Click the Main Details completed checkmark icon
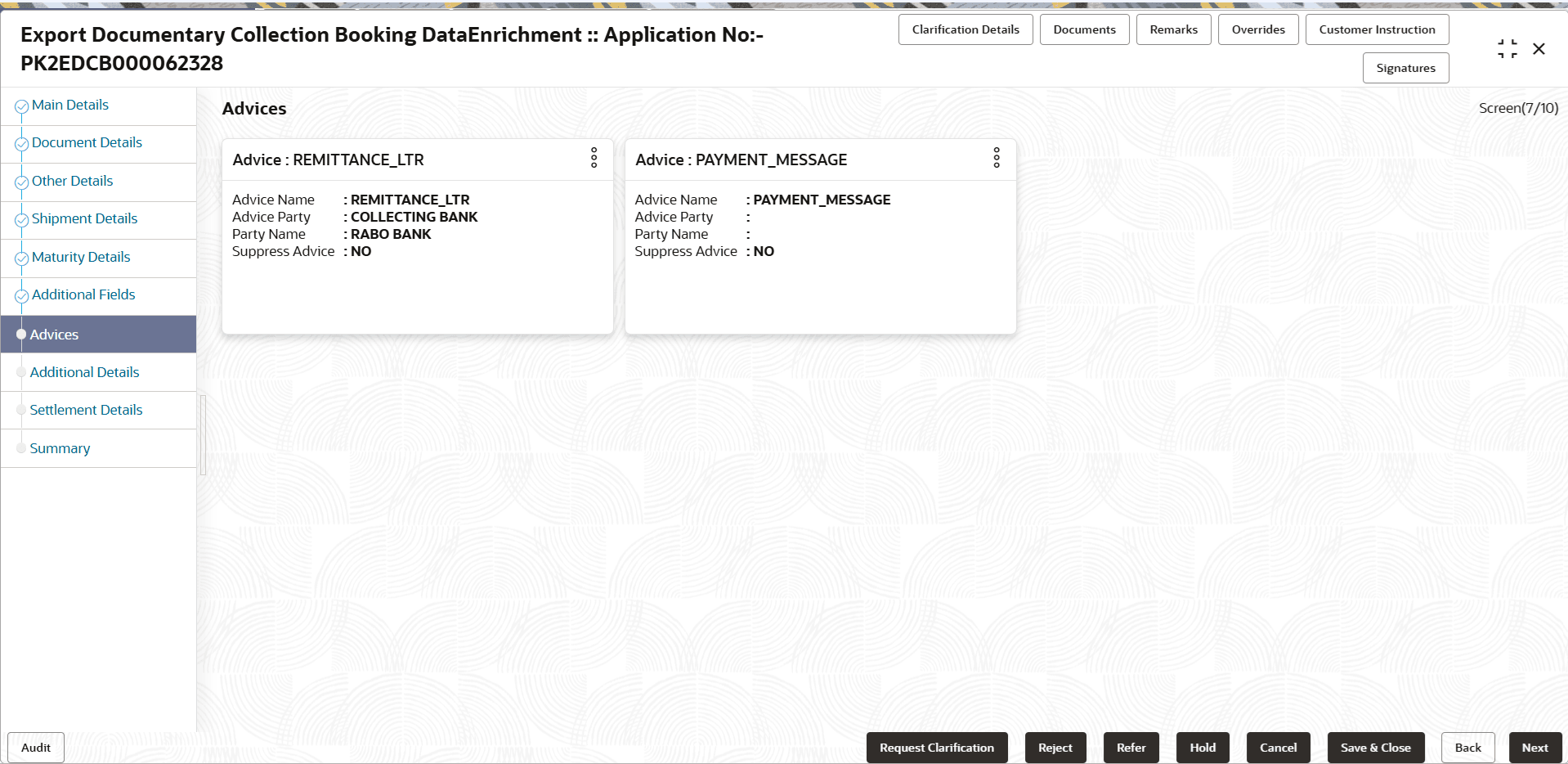1568x764 pixels. (x=22, y=106)
